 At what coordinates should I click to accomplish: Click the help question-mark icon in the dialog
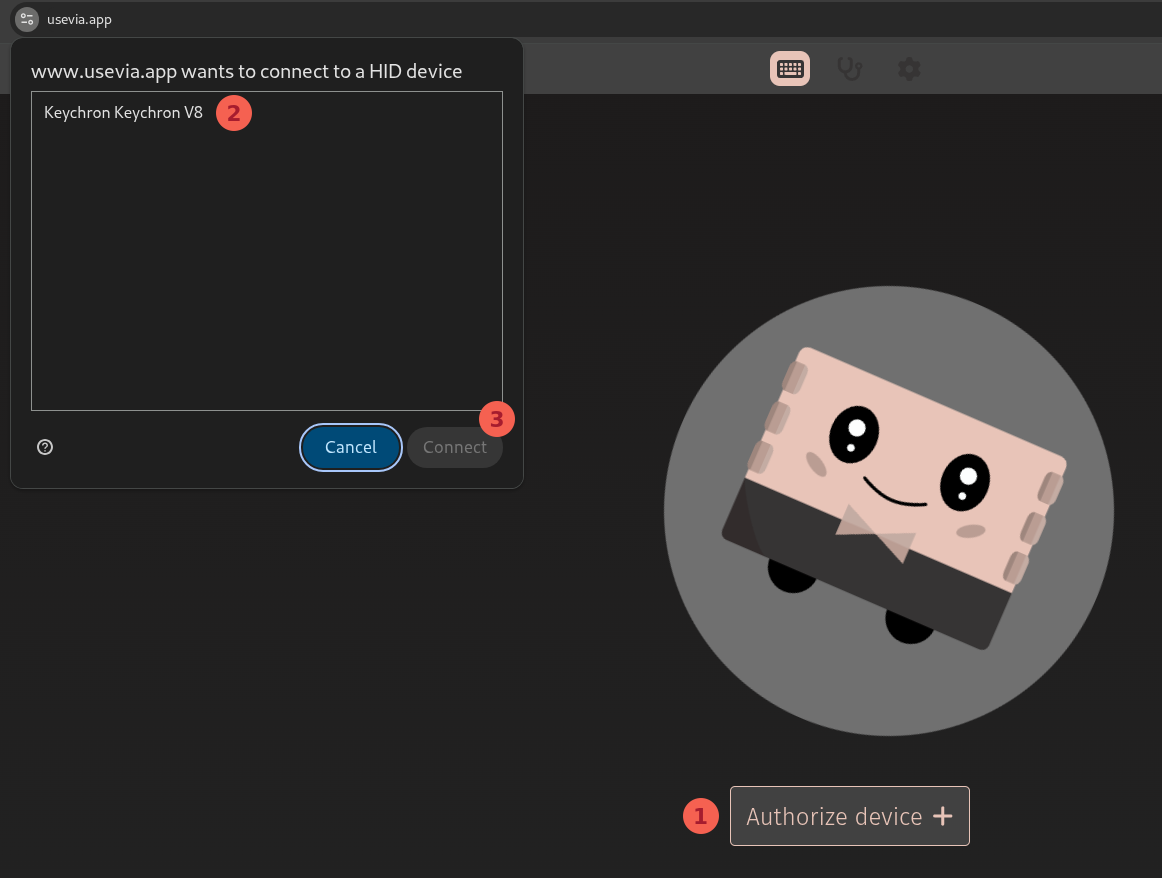44,447
